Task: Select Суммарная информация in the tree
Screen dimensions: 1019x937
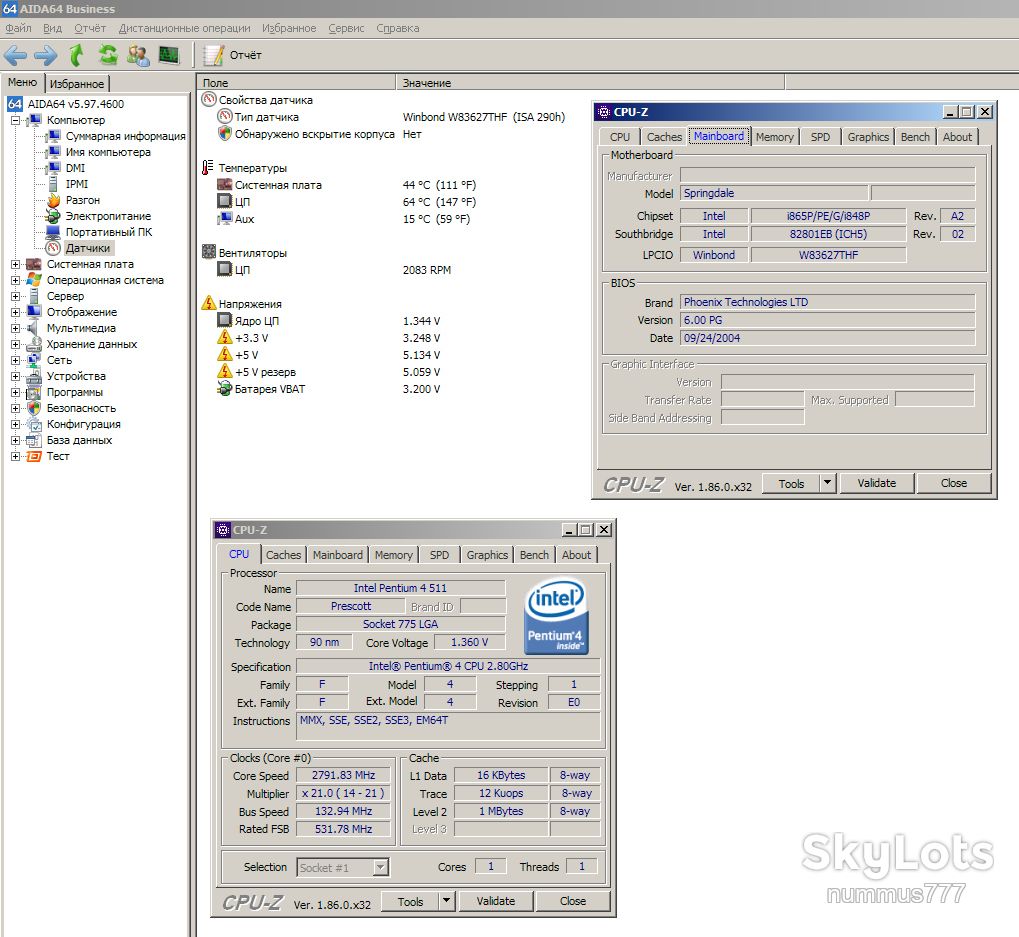Action: (x=125, y=136)
